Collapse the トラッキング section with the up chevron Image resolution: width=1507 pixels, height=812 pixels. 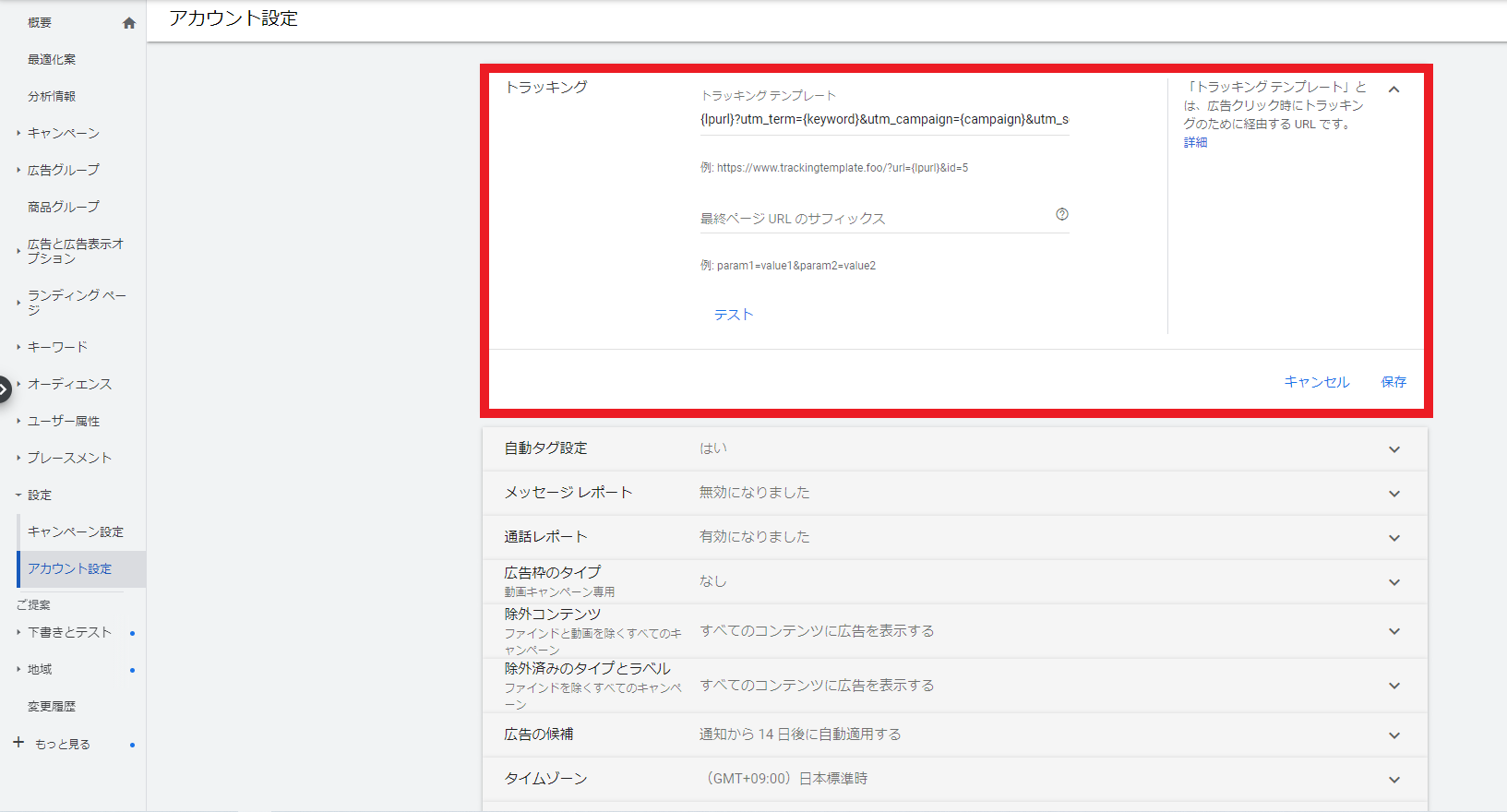1393,90
